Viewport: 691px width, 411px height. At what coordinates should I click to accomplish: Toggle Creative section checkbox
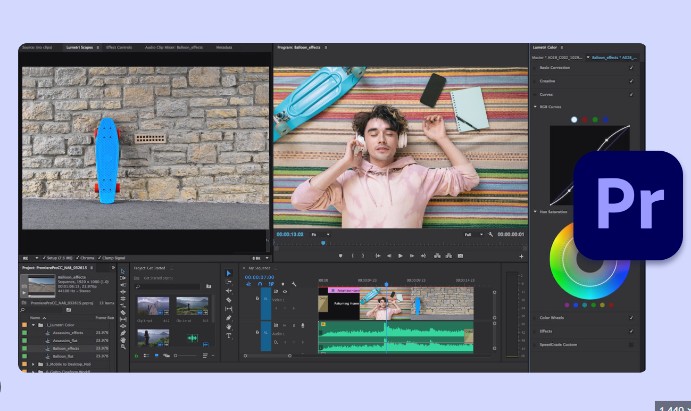[x=632, y=81]
